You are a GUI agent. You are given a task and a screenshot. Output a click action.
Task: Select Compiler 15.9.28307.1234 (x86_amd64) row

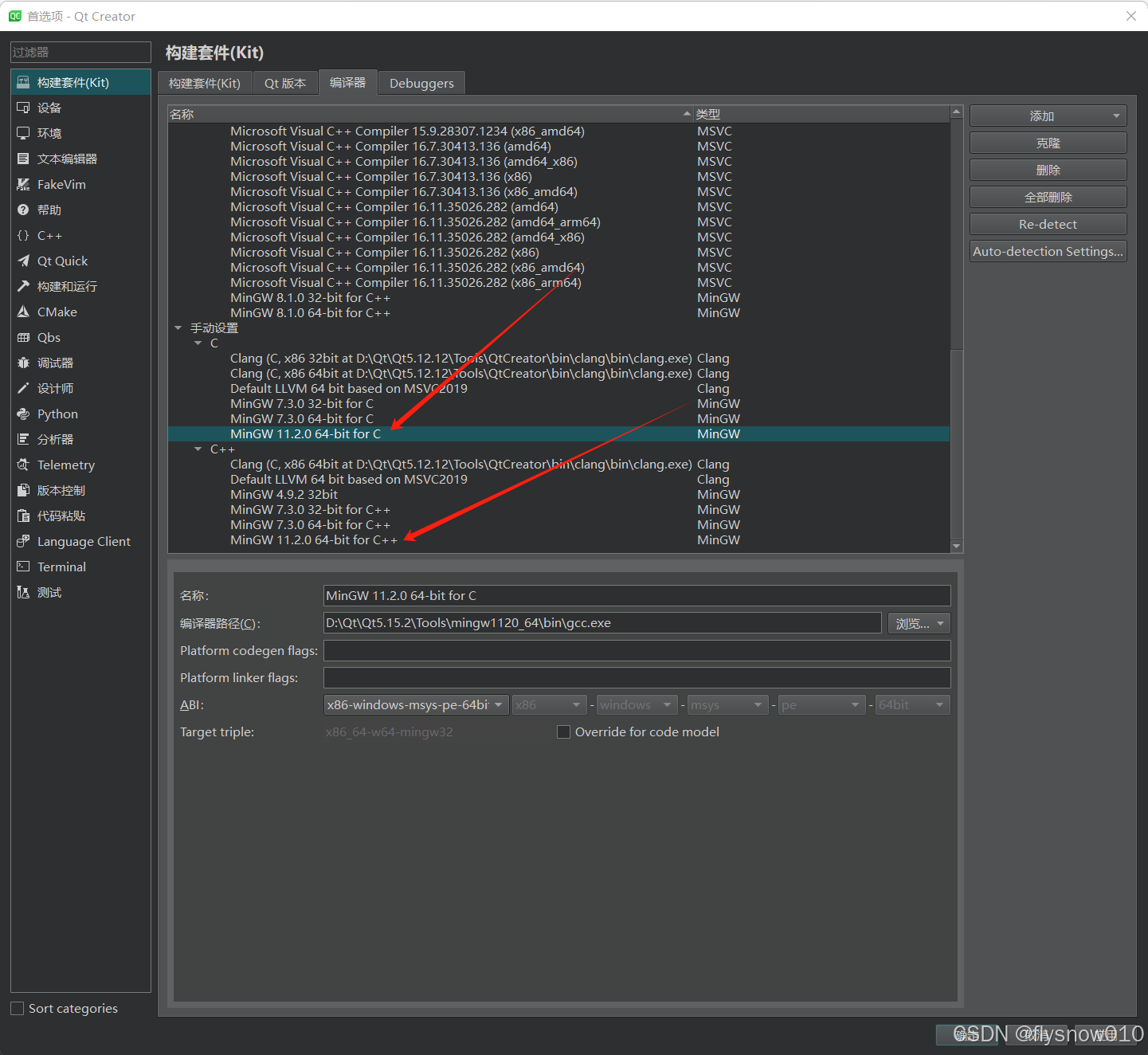(x=558, y=131)
